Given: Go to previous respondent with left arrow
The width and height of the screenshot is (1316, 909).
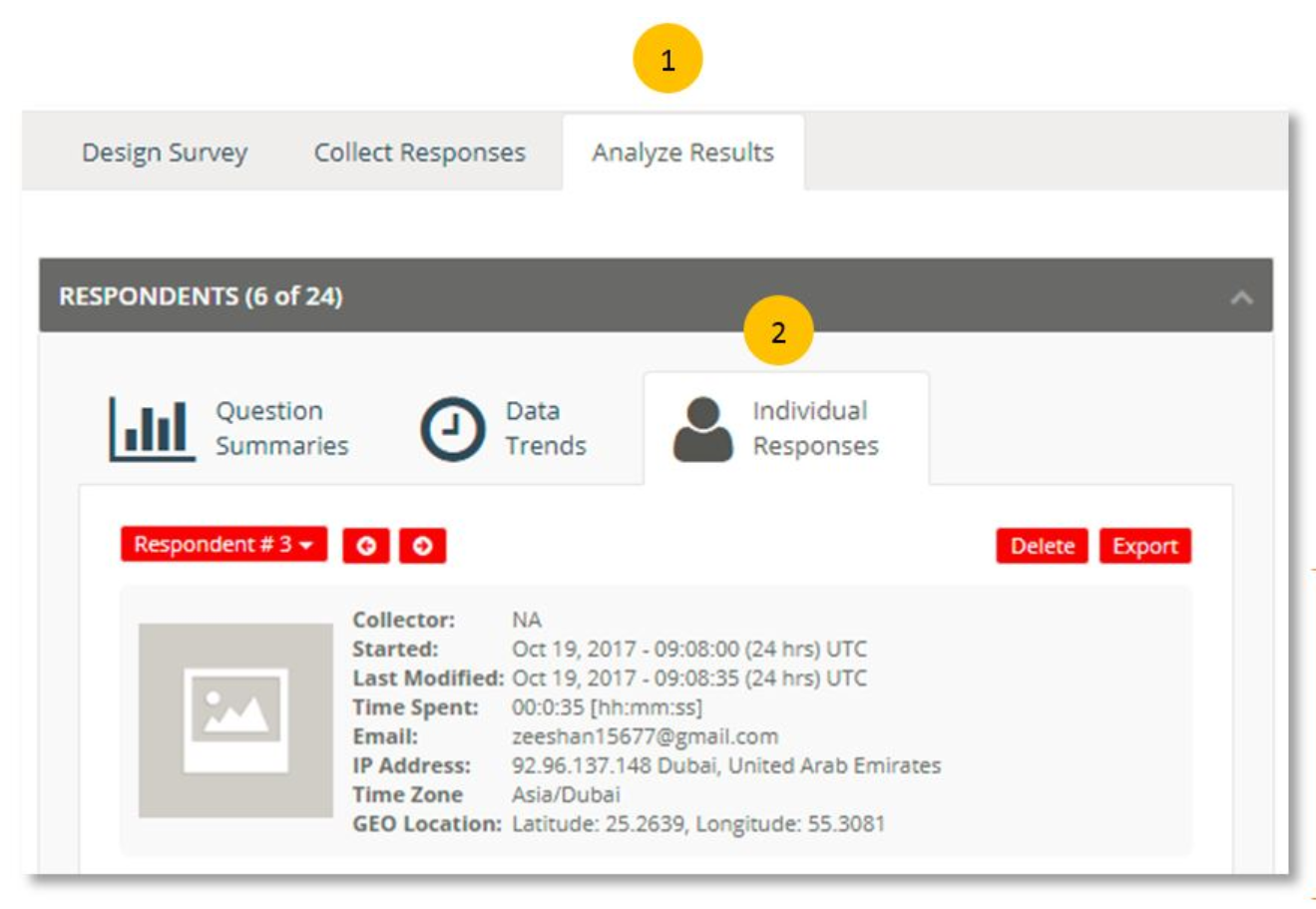Looking at the screenshot, I should pyautogui.click(x=366, y=546).
